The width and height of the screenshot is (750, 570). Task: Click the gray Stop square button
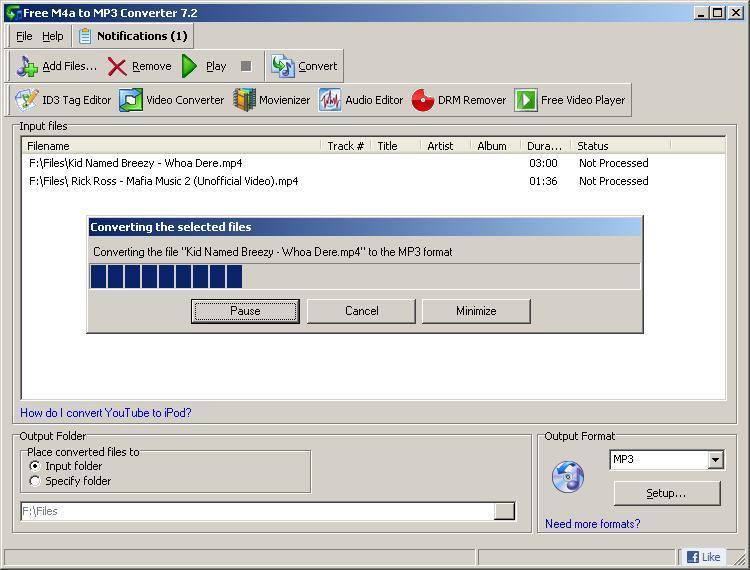pyautogui.click(x=246, y=66)
